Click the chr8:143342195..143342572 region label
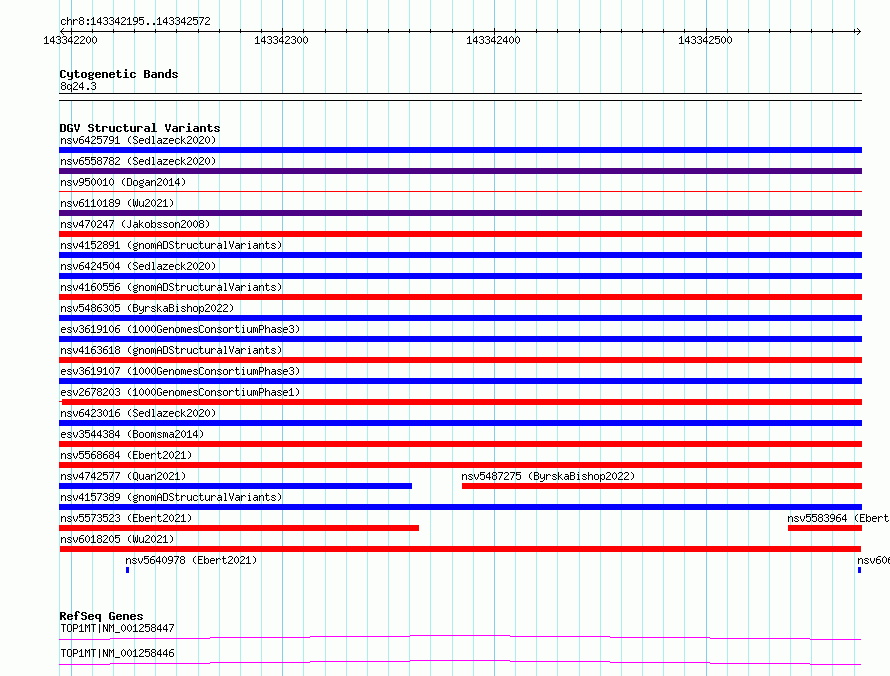 click(135, 21)
